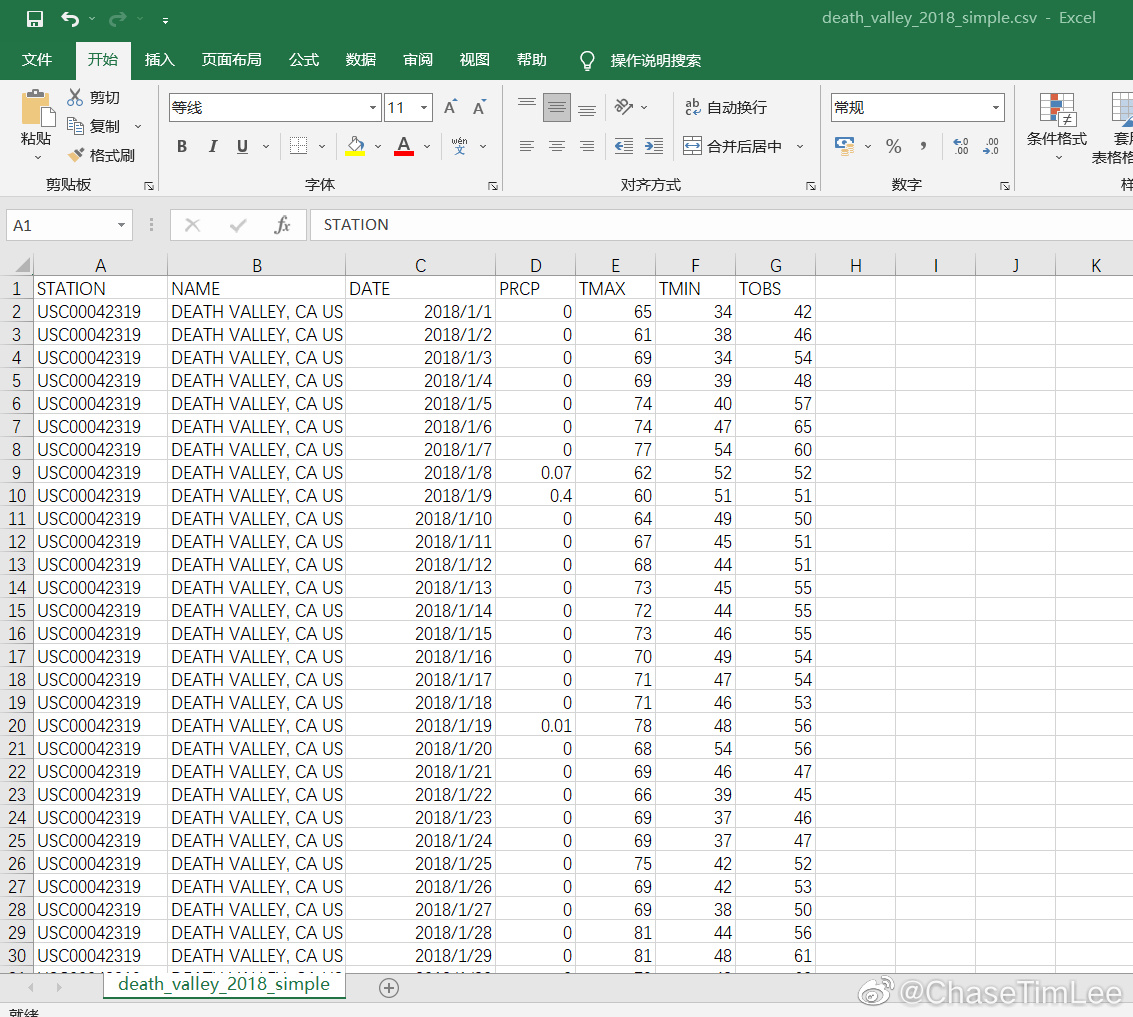This screenshot has height=1017, width=1133.
Task: Click the cell borders icon
Action: 298,146
